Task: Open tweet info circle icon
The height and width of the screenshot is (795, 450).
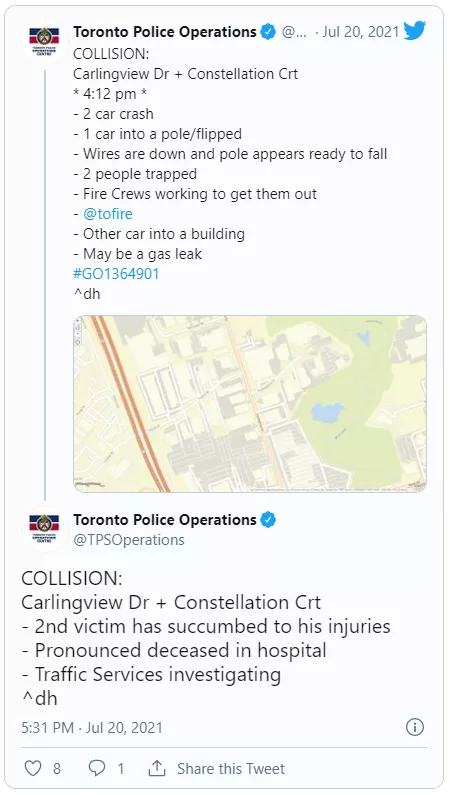Action: 415,728
